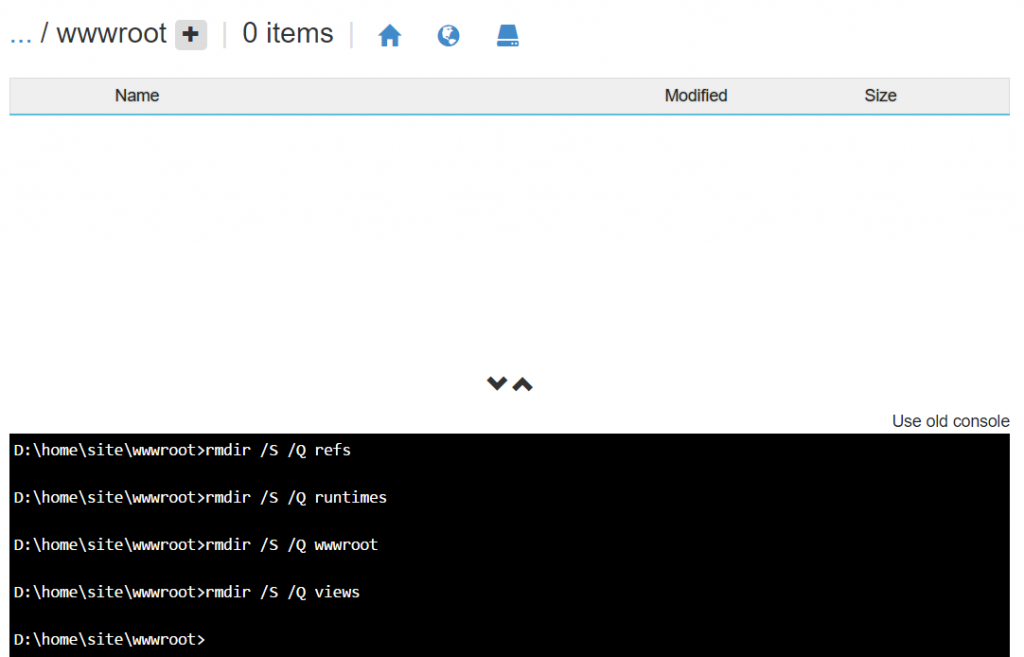Image resolution: width=1024 pixels, height=657 pixels.
Task: Click the 0 items count label
Action: (x=287, y=33)
